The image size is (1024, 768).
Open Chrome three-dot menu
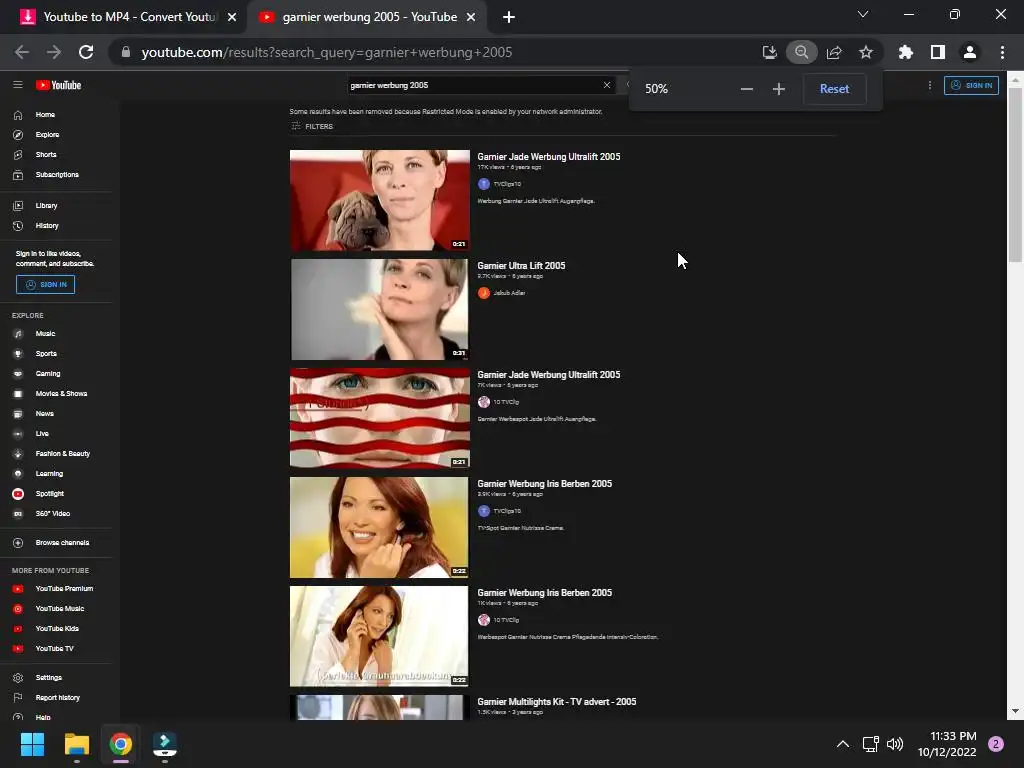(x=1002, y=52)
